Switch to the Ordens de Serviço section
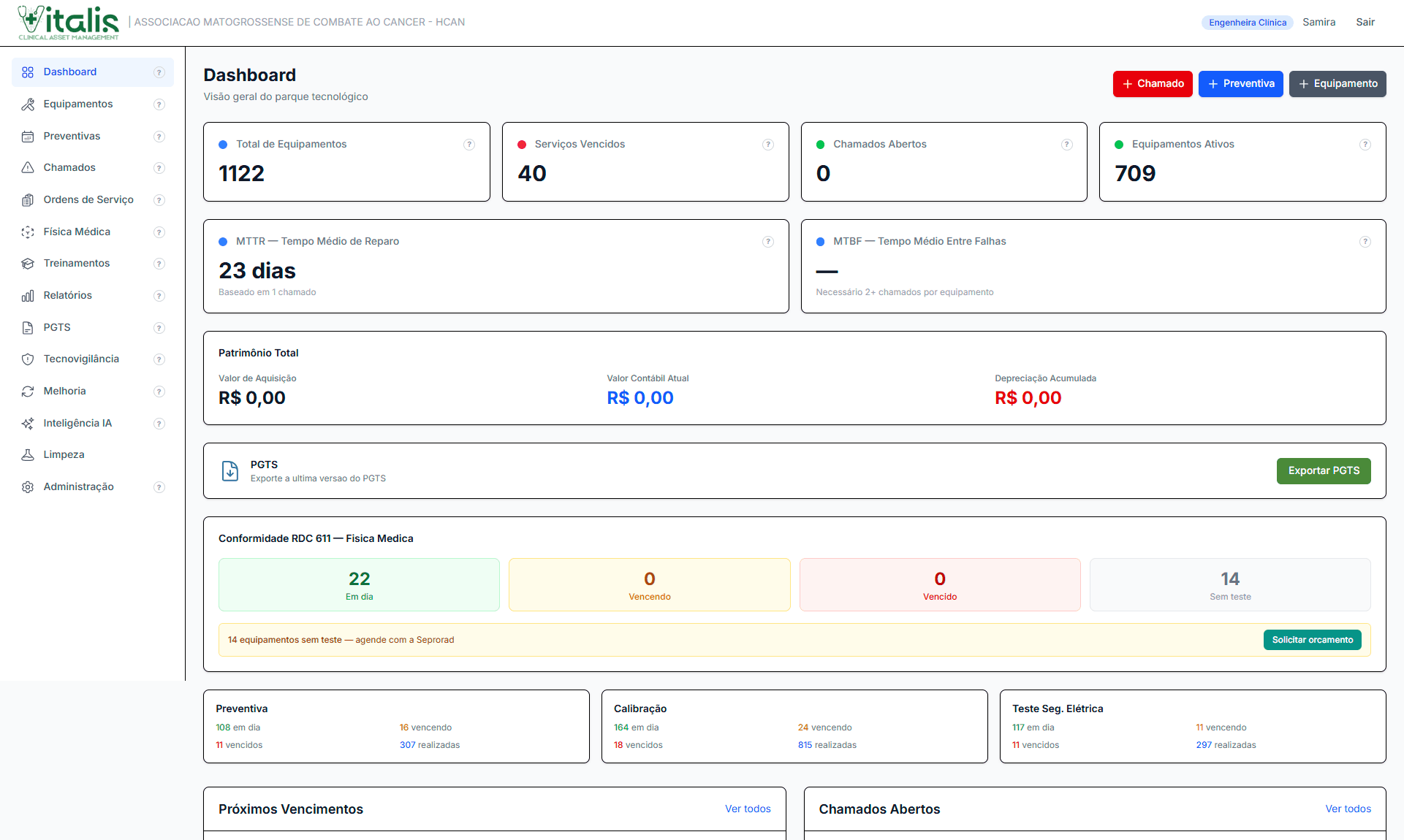This screenshot has height=840, width=1404. tap(88, 199)
